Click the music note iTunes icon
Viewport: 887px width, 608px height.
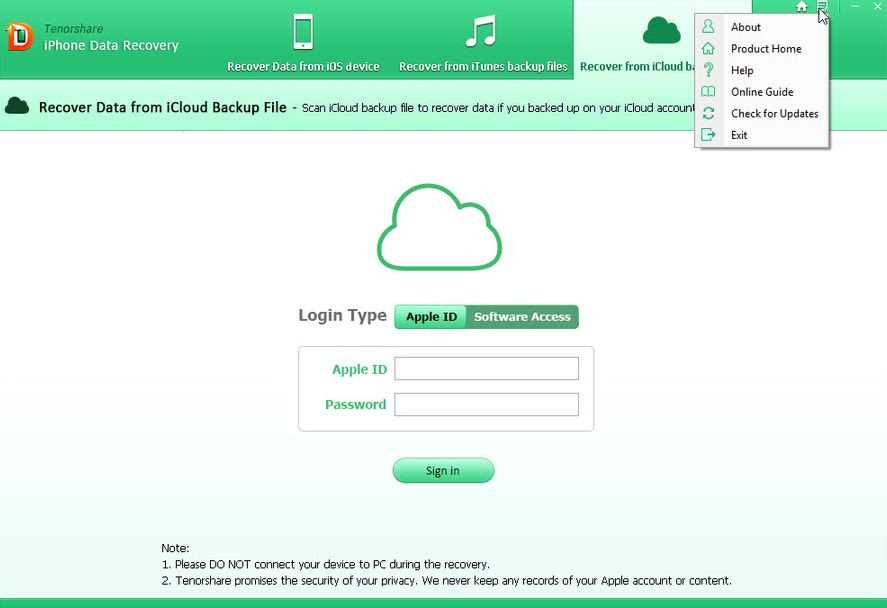[x=481, y=31]
